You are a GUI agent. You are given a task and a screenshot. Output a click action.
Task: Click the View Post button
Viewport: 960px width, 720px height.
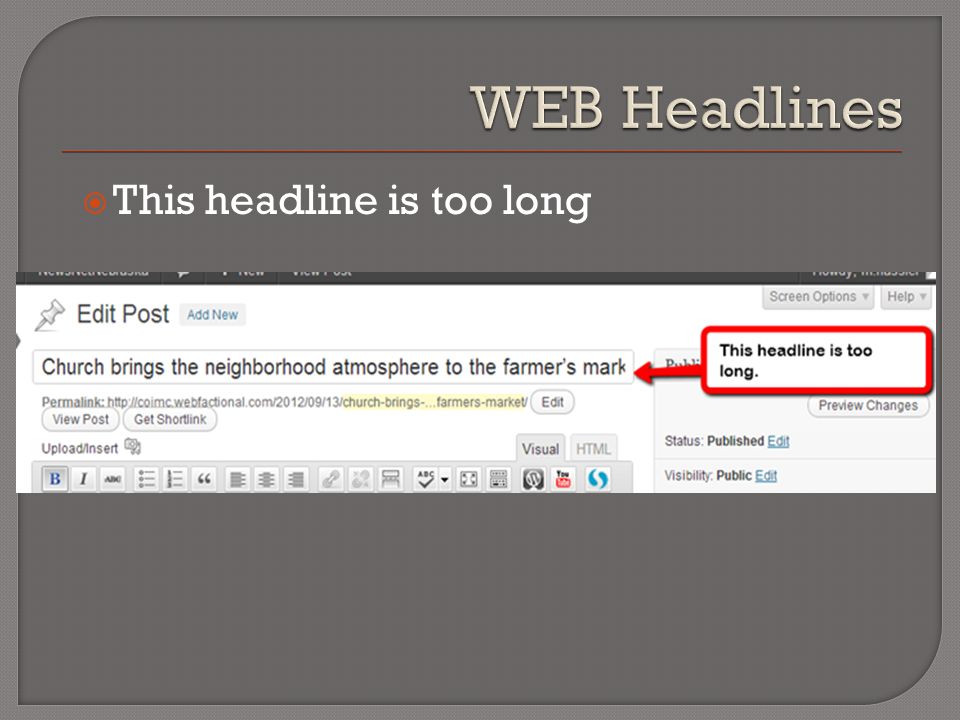[80, 419]
